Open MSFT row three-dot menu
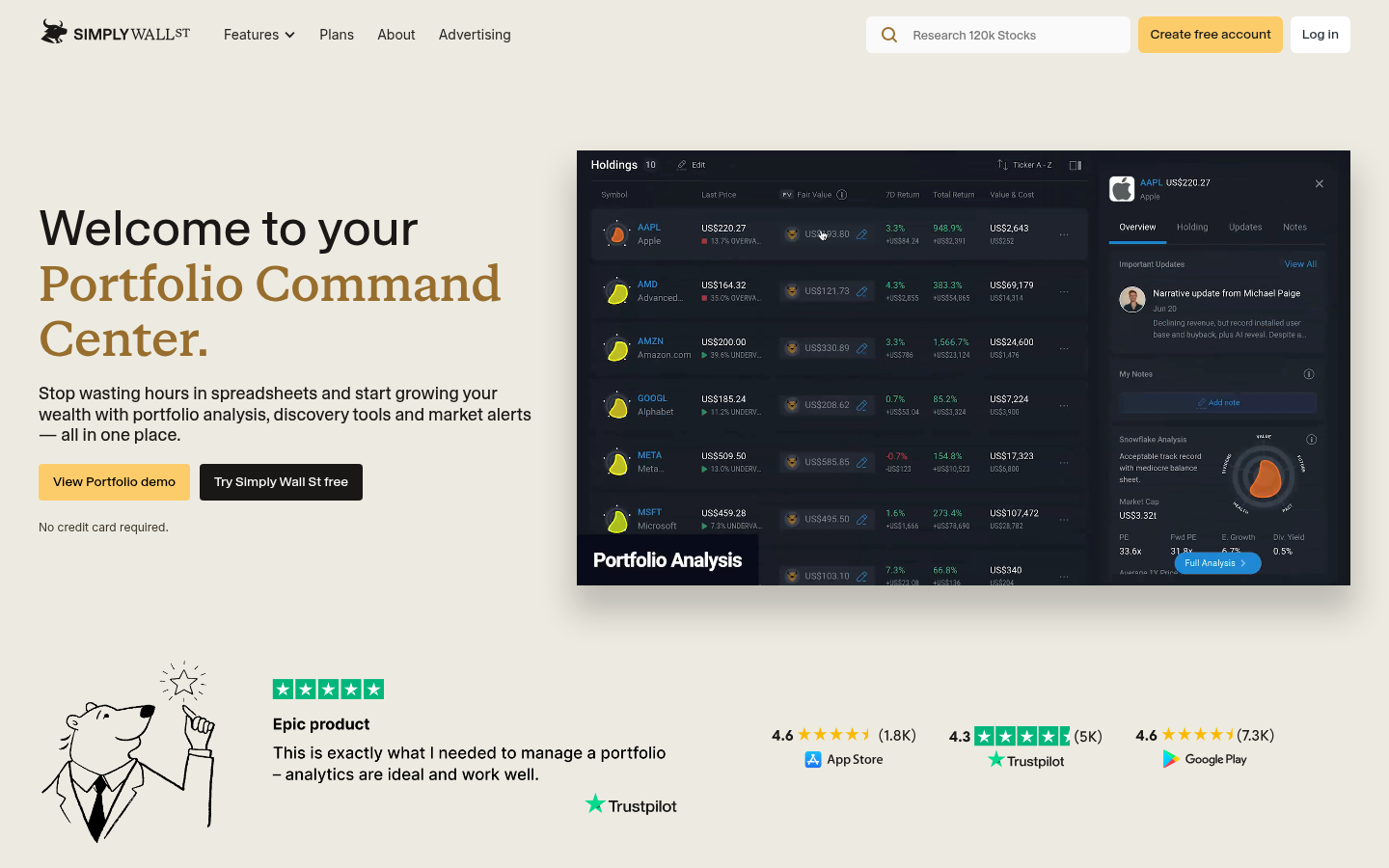 [1064, 519]
